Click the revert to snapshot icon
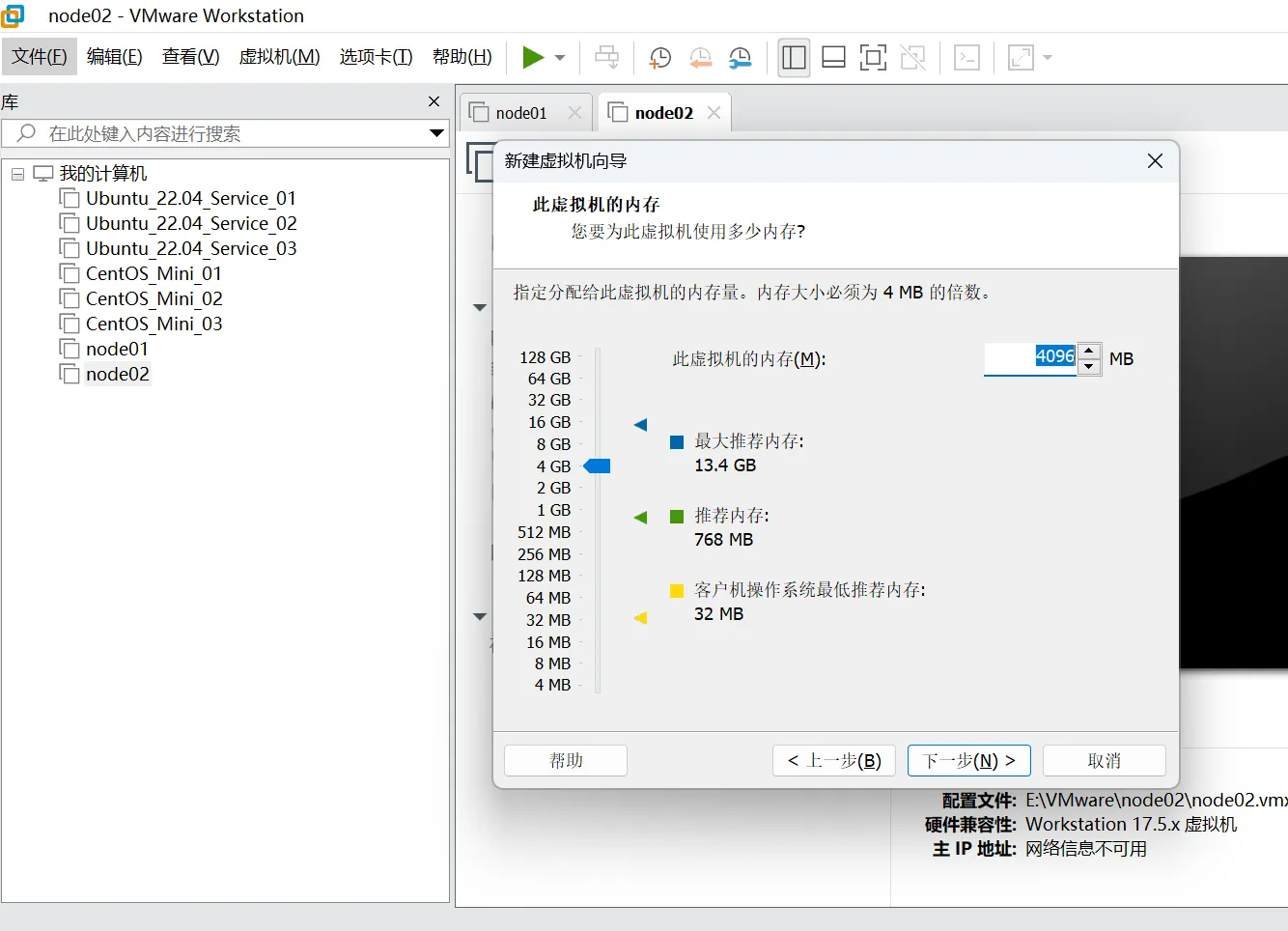Viewport: 1288px width, 931px height. [700, 58]
